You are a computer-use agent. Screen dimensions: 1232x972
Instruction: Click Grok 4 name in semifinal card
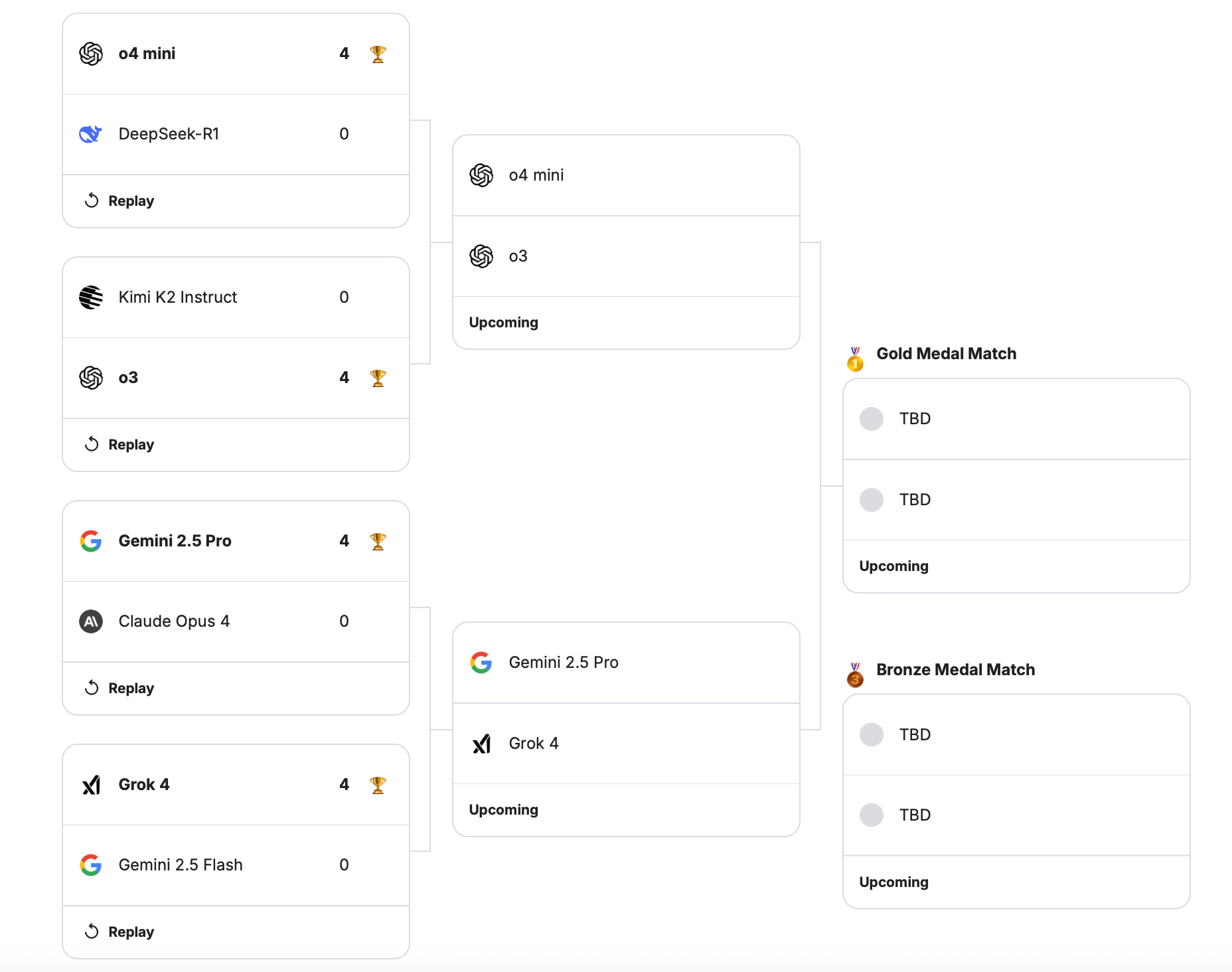click(534, 744)
